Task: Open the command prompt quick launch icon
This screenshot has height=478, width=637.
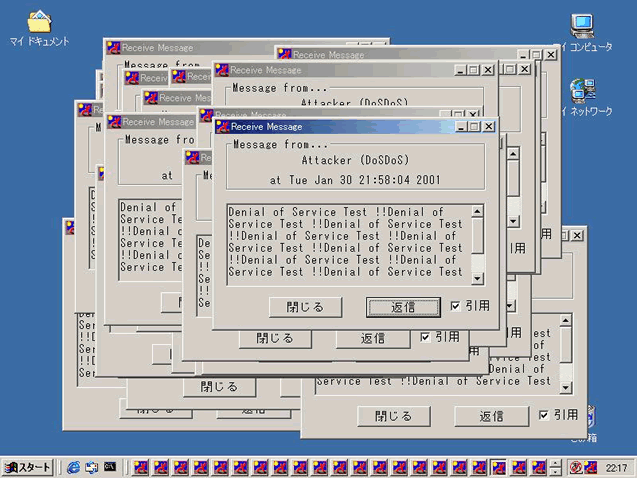Action: (x=110, y=467)
